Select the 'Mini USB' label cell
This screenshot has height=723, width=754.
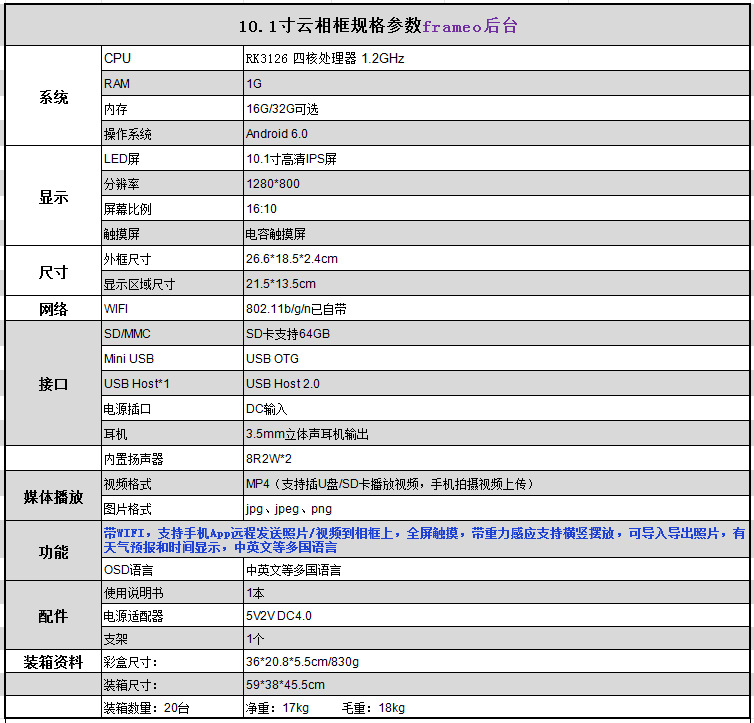(172, 358)
